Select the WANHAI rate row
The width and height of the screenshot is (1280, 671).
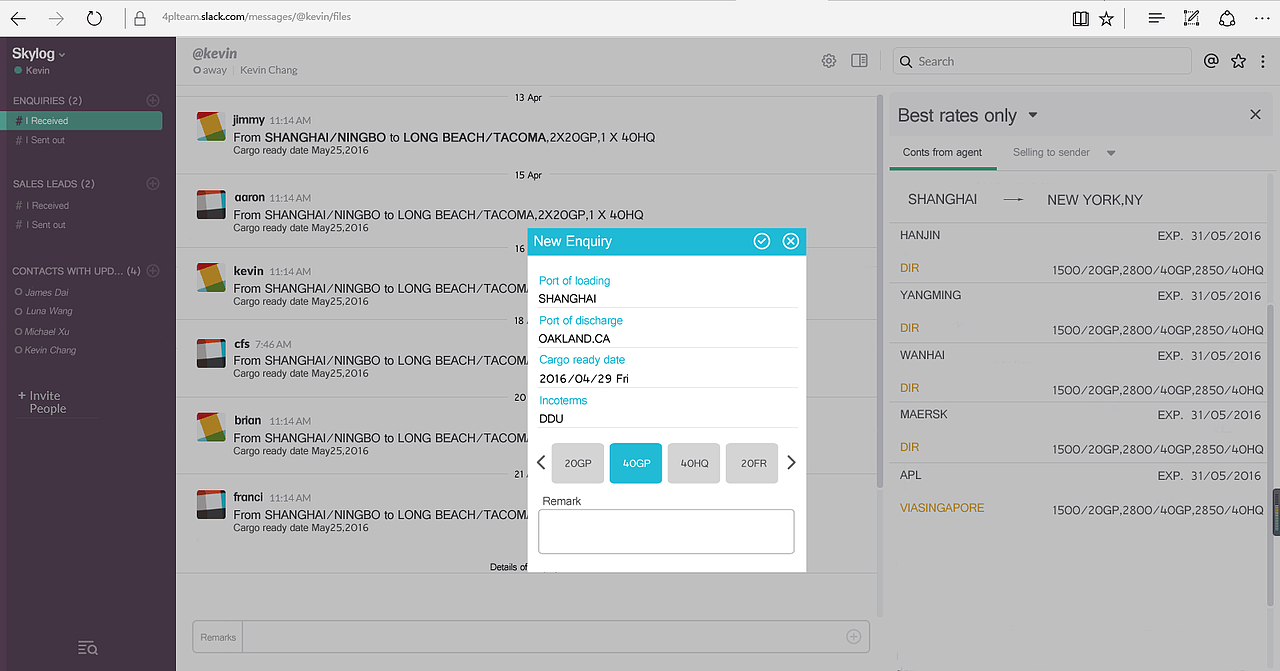tap(1079, 372)
